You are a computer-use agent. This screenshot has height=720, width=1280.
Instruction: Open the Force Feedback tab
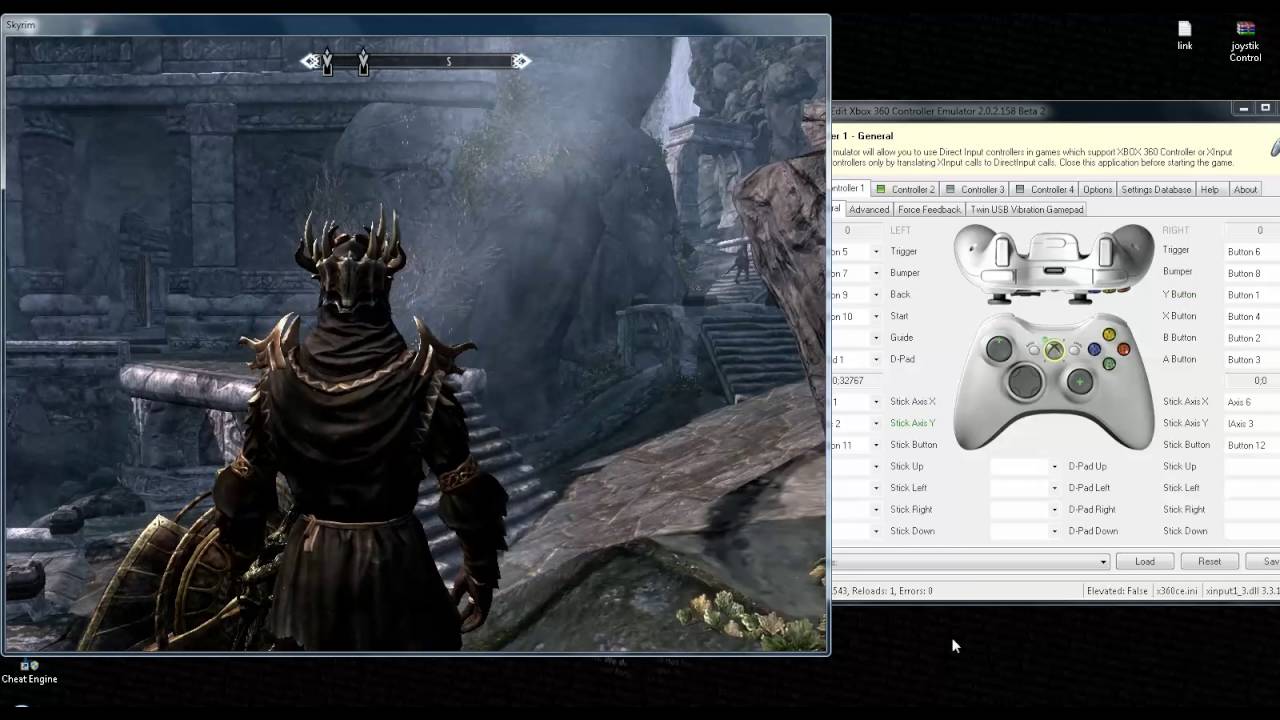point(928,209)
